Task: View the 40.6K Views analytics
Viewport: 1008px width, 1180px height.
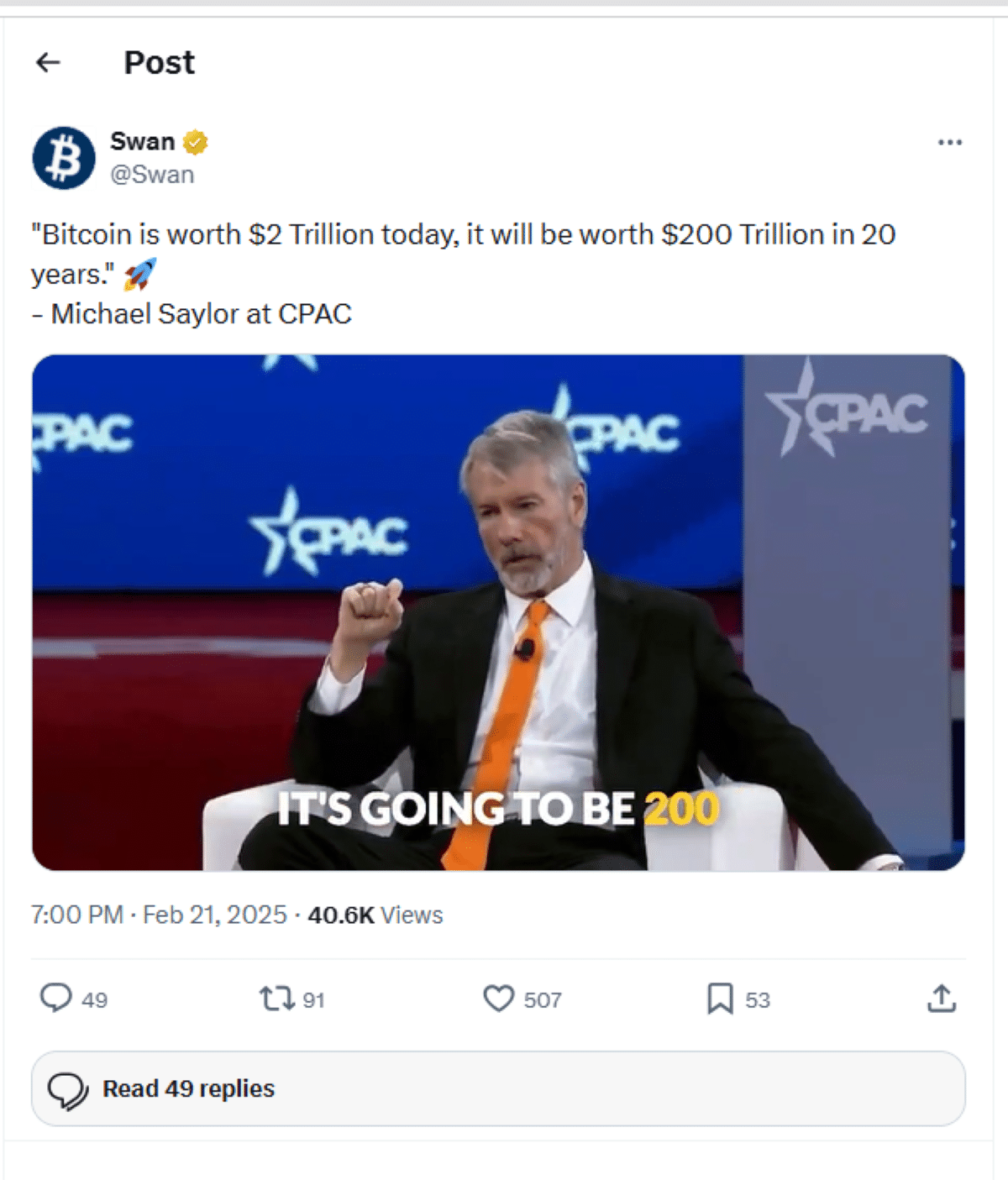Action: 375,915
